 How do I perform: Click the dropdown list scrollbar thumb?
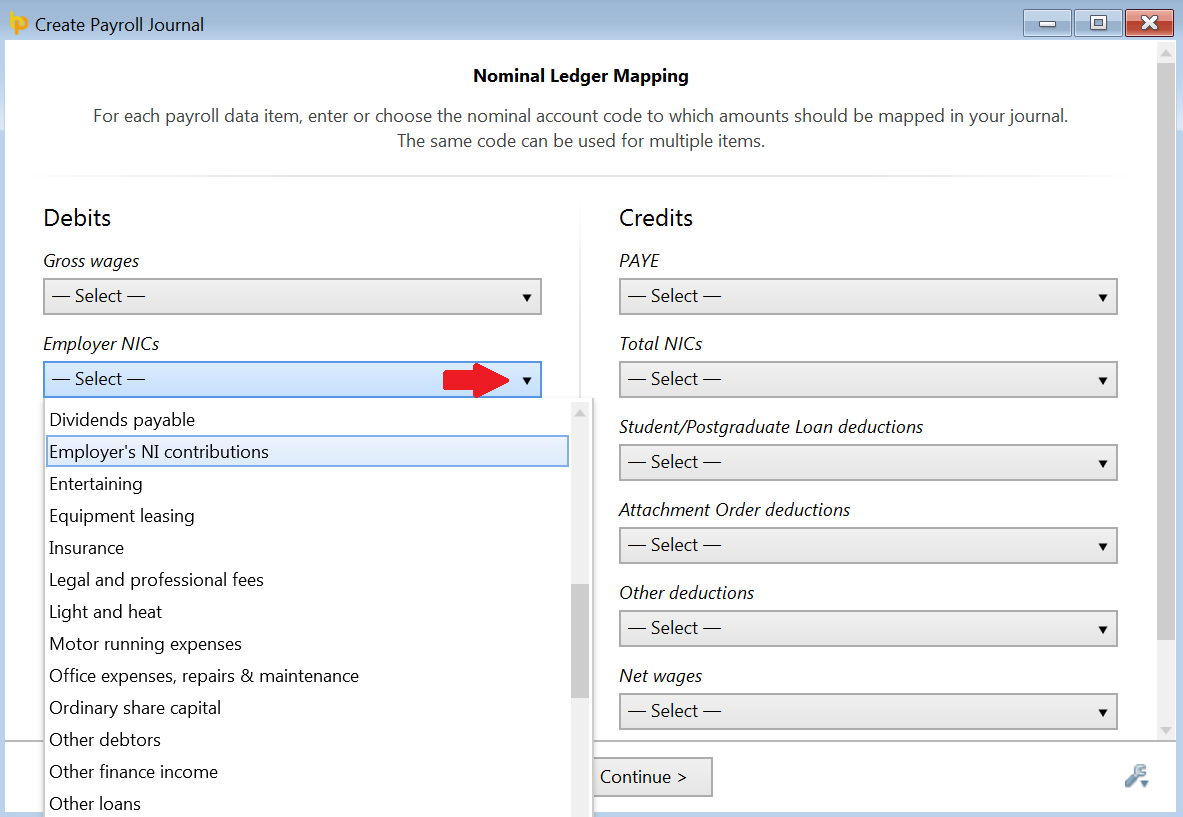(579, 640)
